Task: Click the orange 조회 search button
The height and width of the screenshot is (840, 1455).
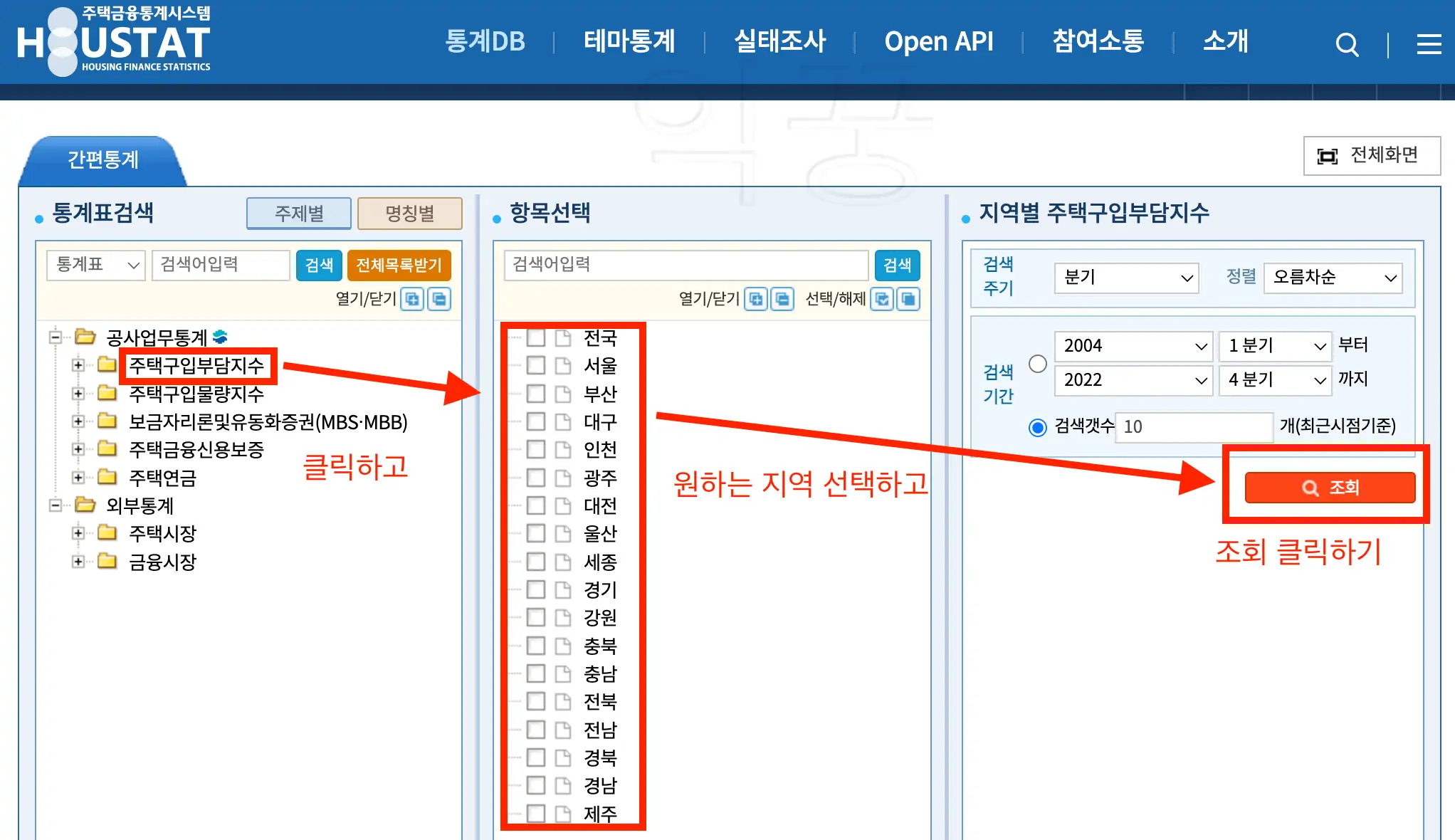Action: tap(1329, 487)
